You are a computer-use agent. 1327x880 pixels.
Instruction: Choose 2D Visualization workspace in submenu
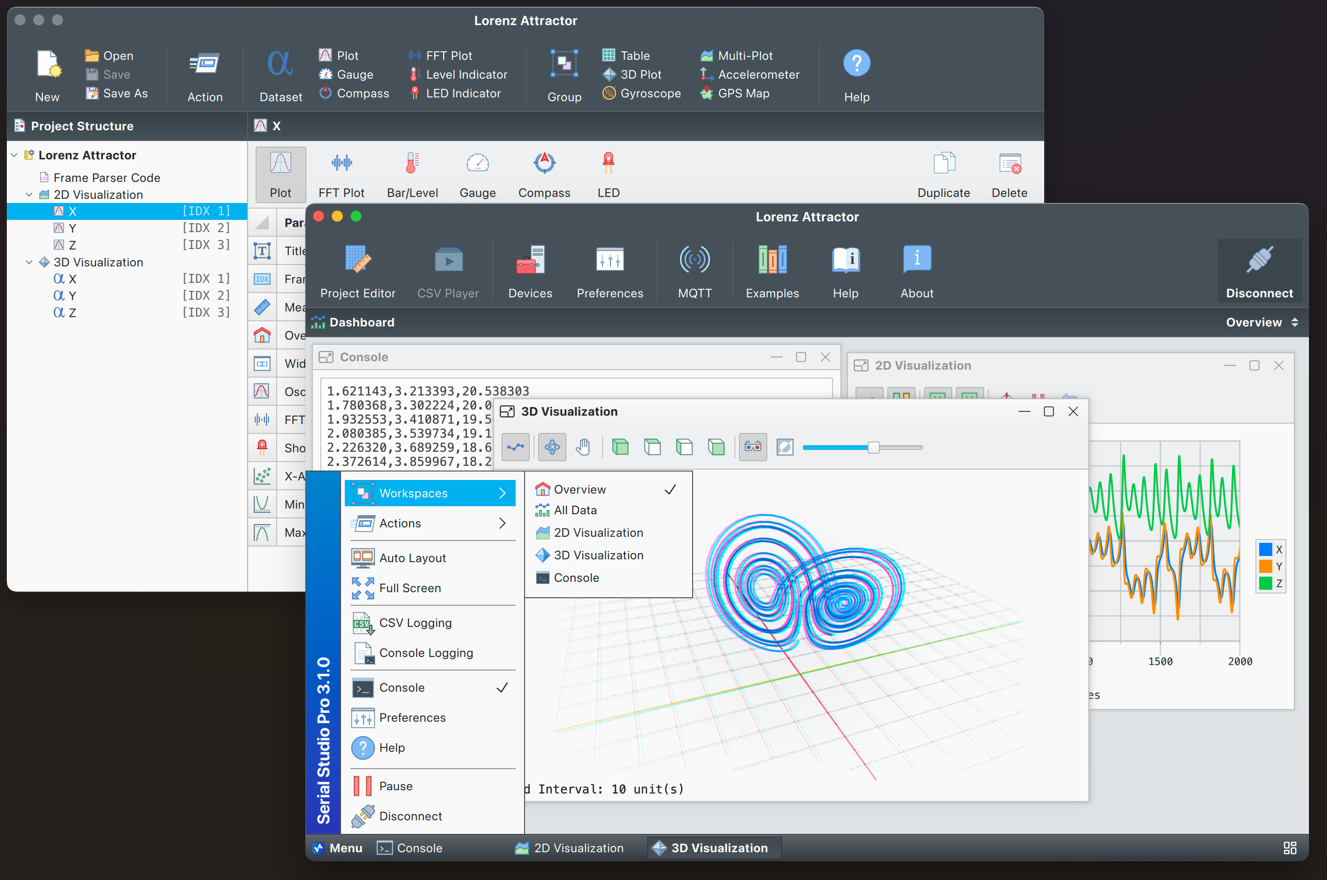[608, 533]
